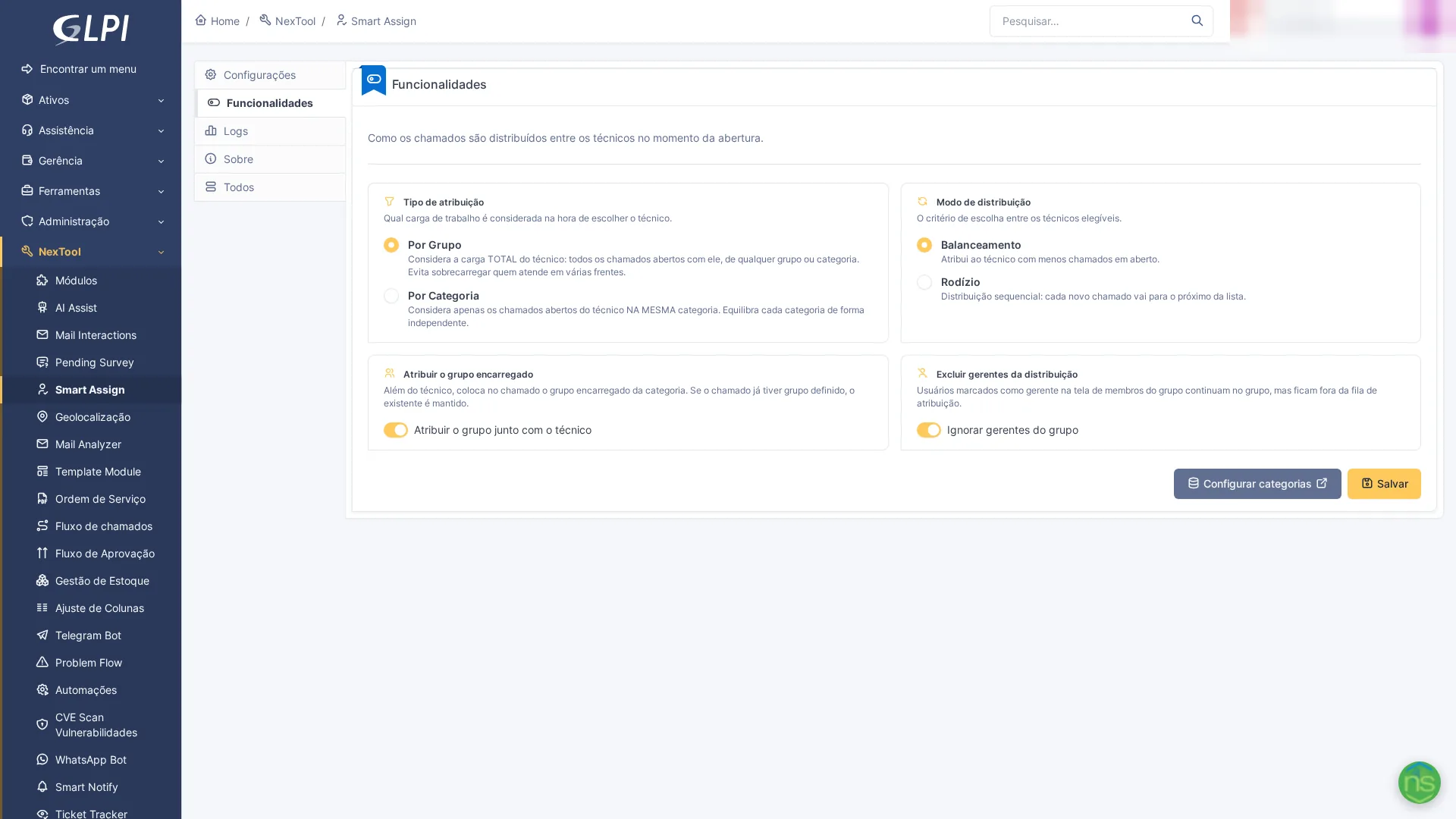Open Módulos in NexTool sidebar
This screenshot has width=1456, height=819.
(x=92, y=281)
